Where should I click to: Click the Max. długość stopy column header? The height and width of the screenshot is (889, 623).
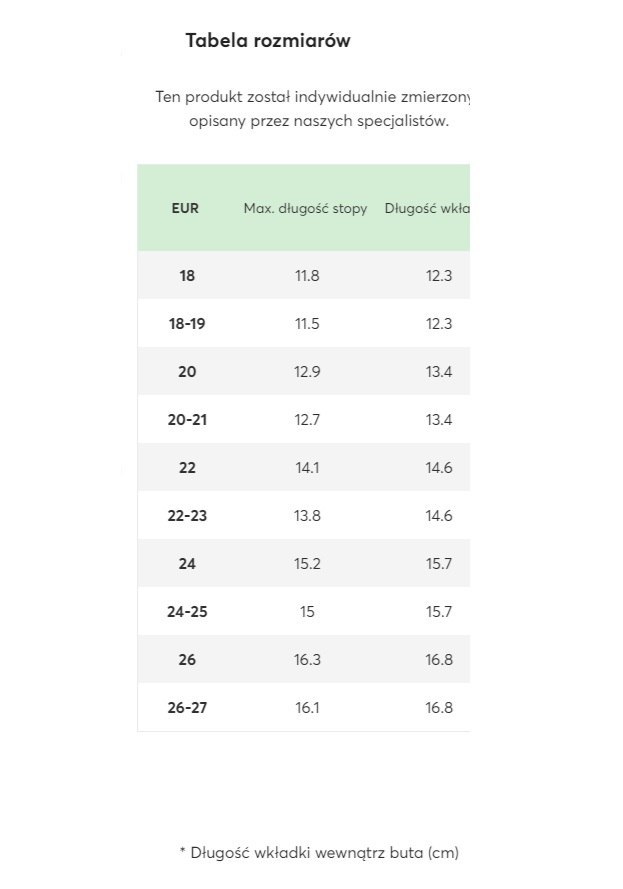[306, 209]
